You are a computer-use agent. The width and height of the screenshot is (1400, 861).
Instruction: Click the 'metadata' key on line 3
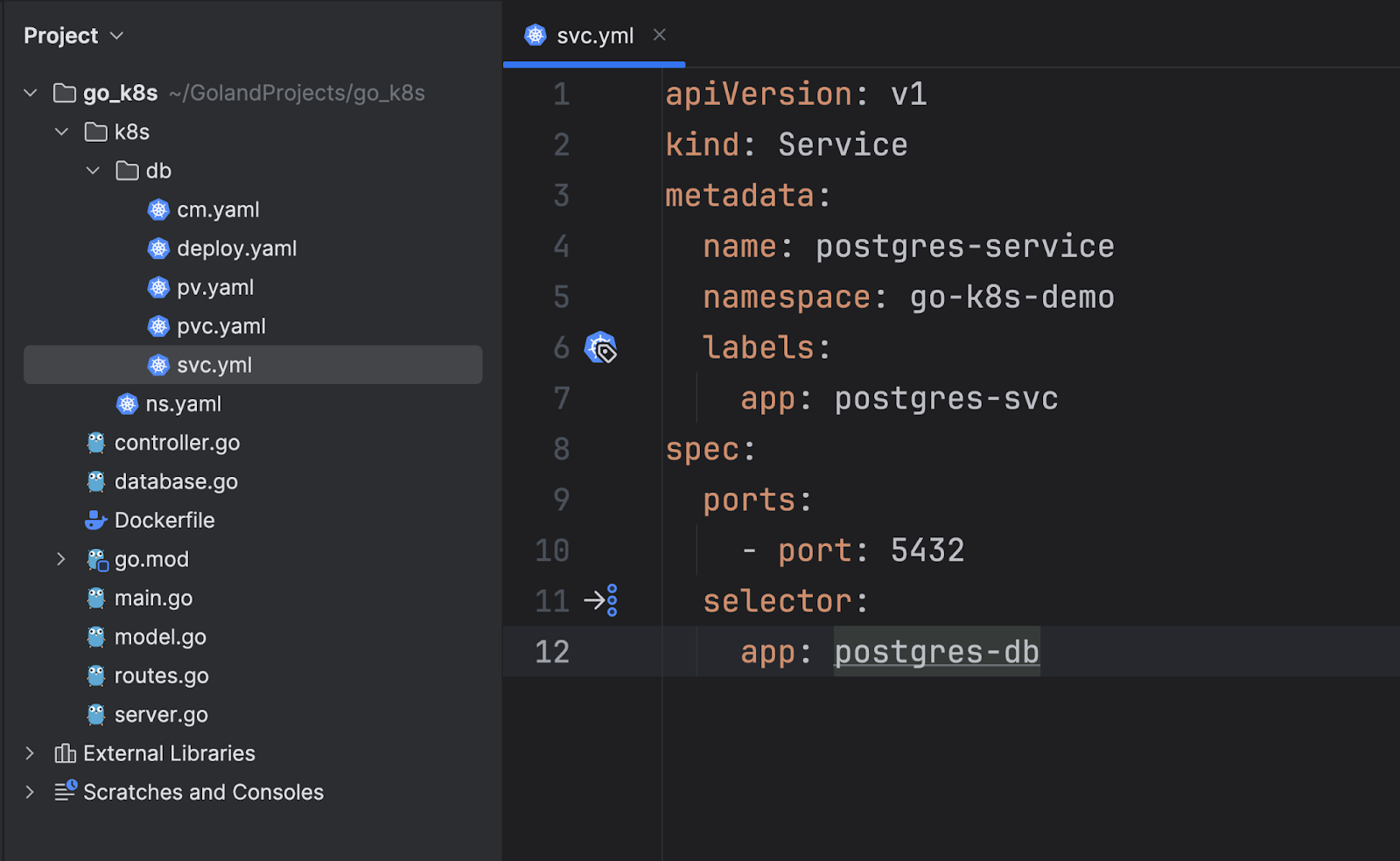(740, 195)
